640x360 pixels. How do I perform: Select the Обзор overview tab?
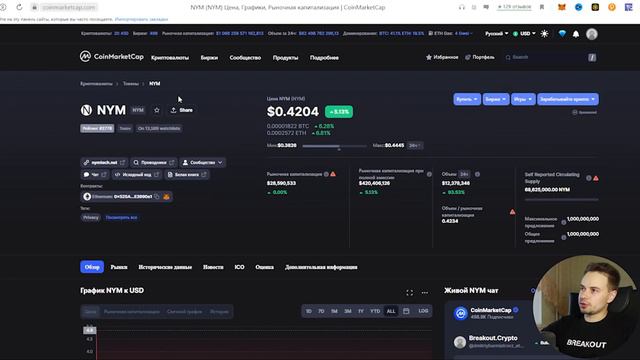point(92,267)
